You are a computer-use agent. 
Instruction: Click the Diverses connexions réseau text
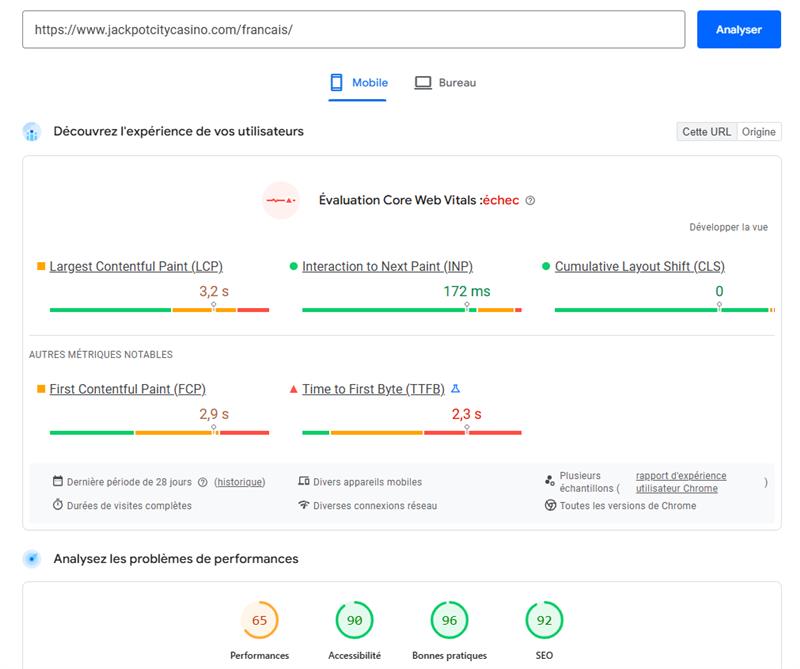click(x=375, y=506)
